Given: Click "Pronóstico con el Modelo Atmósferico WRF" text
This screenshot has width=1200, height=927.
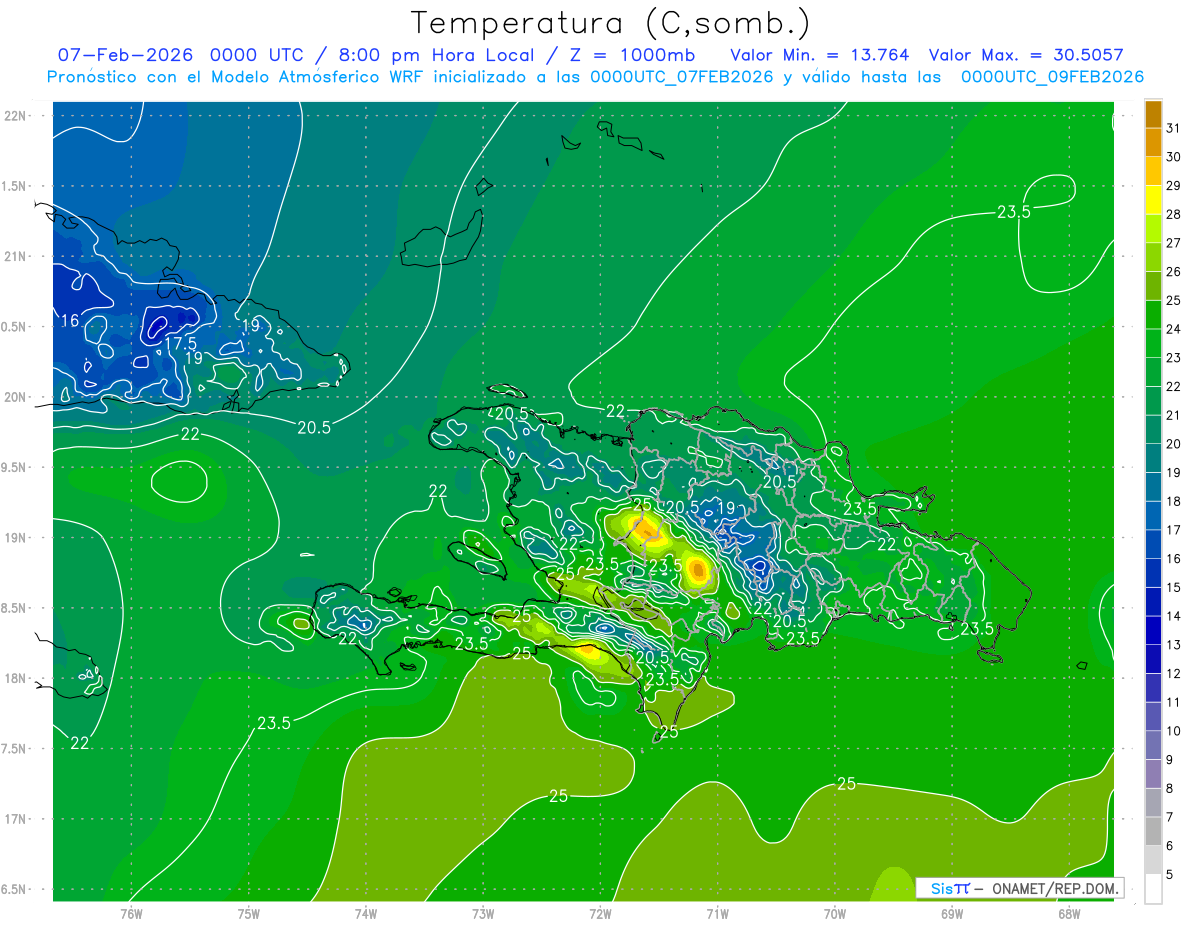Looking at the screenshot, I should pyautogui.click(x=235, y=77).
